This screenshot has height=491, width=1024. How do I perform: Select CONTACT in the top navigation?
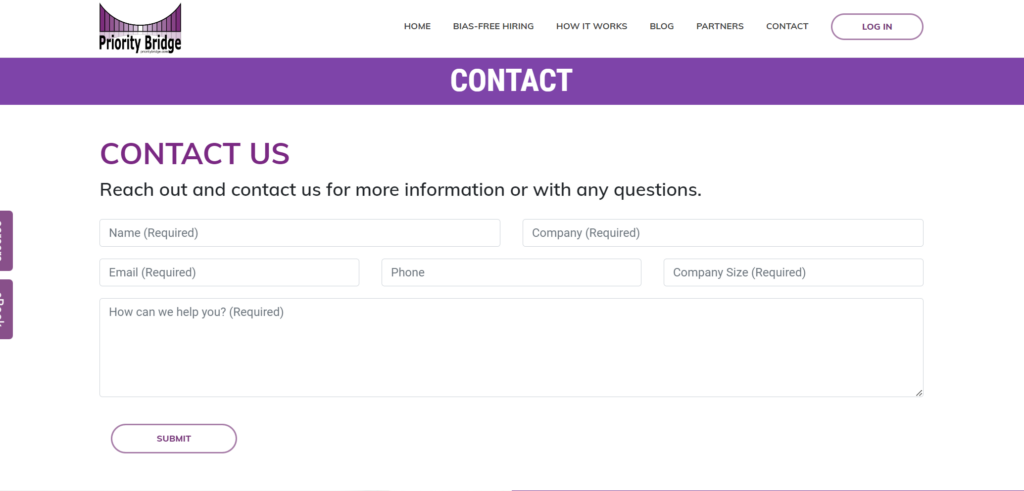coord(787,27)
